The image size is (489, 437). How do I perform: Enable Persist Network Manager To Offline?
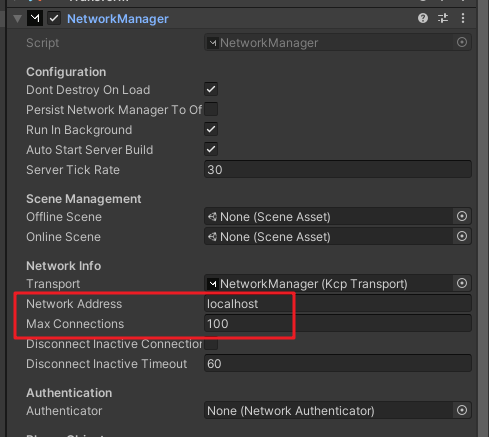coord(211,109)
